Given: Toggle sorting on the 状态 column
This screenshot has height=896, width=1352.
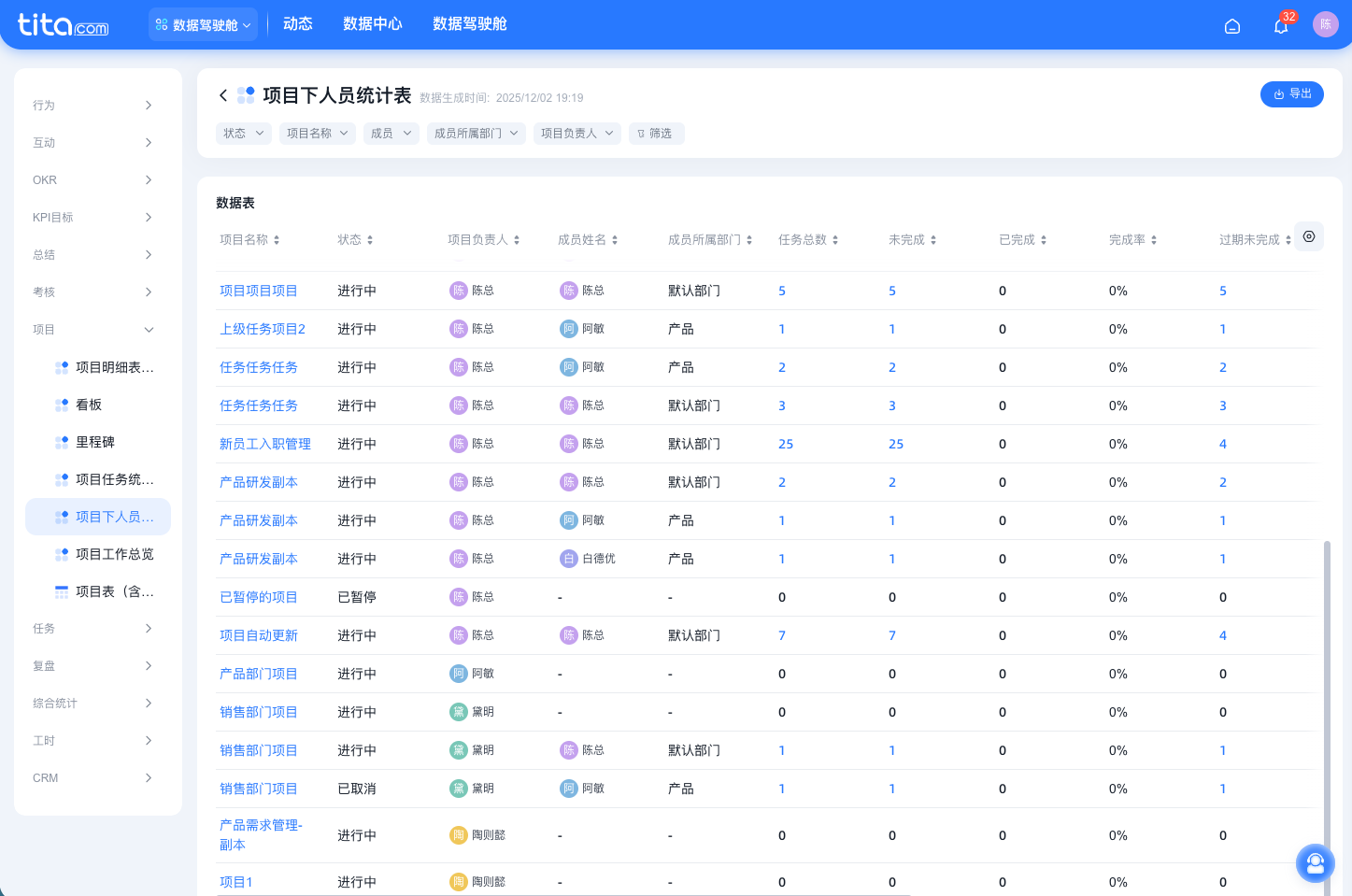Looking at the screenshot, I should coord(372,239).
